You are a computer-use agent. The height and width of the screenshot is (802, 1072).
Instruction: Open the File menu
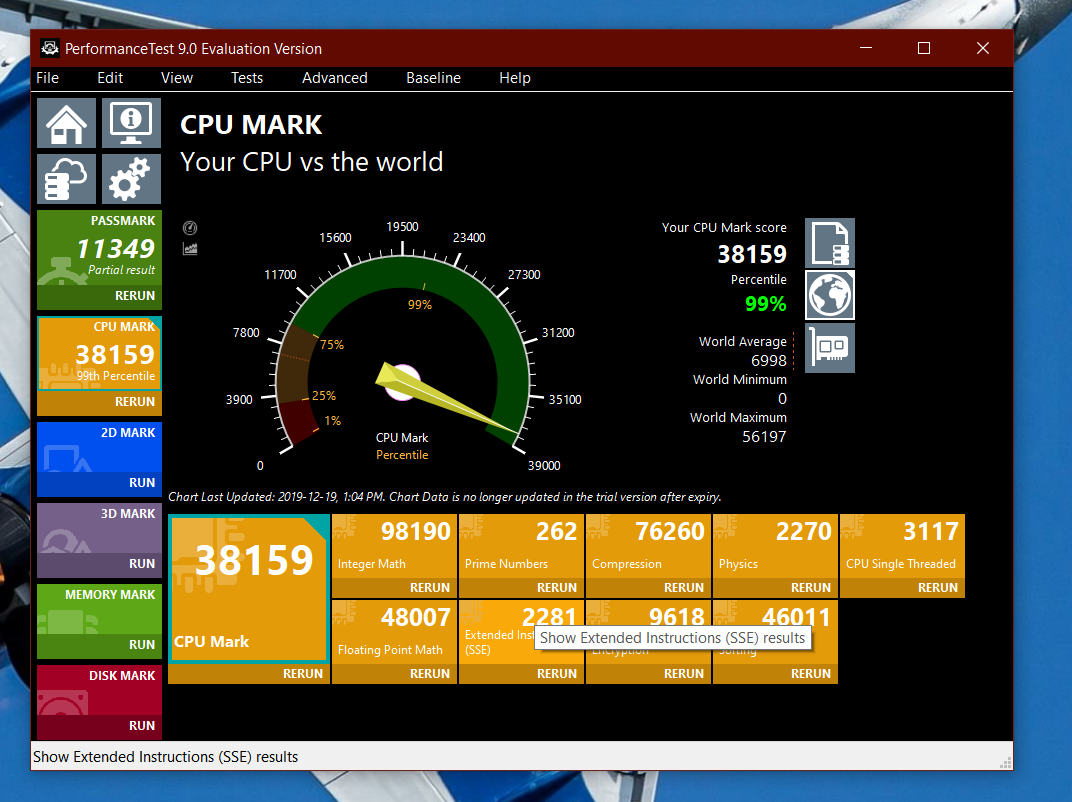tap(47, 78)
